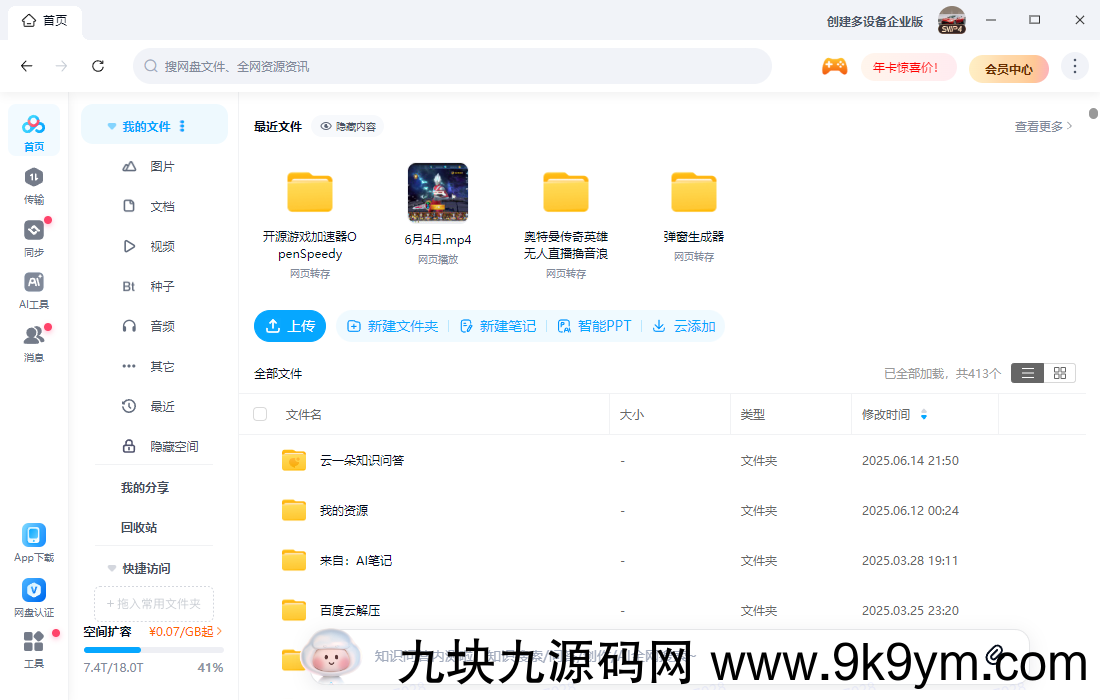Open the 工具 tools sidebar icon

[x=34, y=649]
